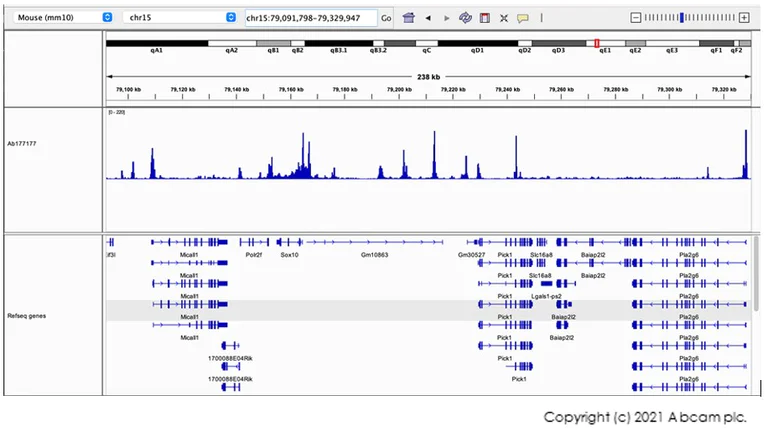The width and height of the screenshot is (768, 438).
Task: Go back with the left arrow icon
Action: pyautogui.click(x=428, y=18)
